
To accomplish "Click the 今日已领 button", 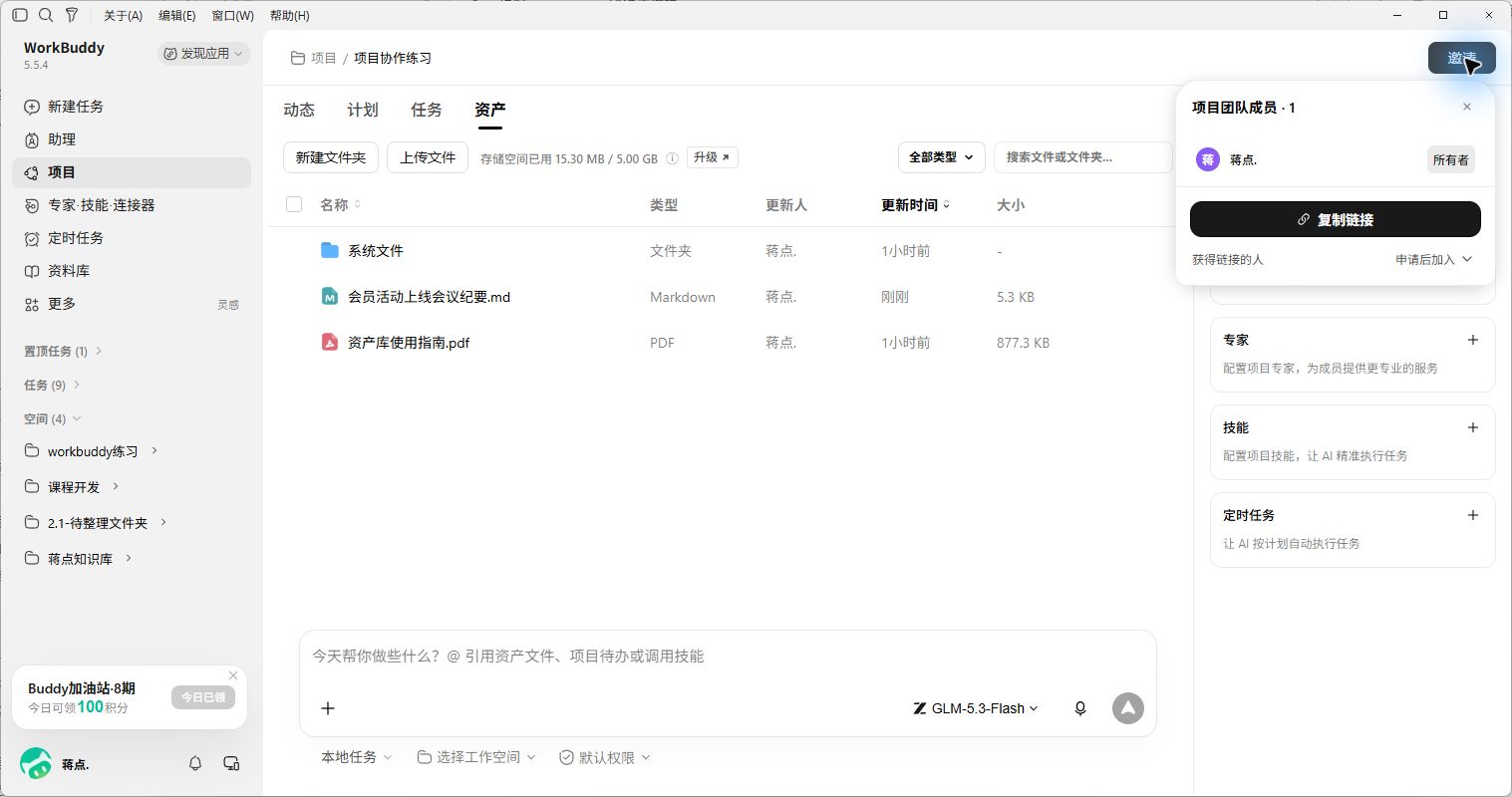I will coord(203,697).
